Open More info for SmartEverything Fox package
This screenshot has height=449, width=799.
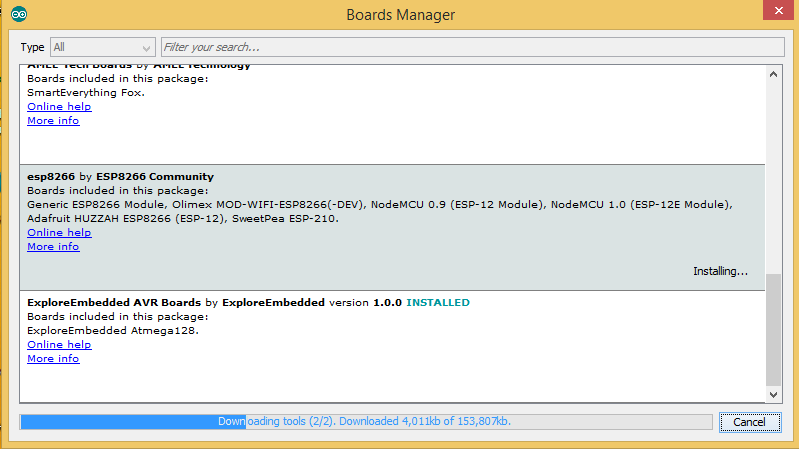(x=53, y=121)
